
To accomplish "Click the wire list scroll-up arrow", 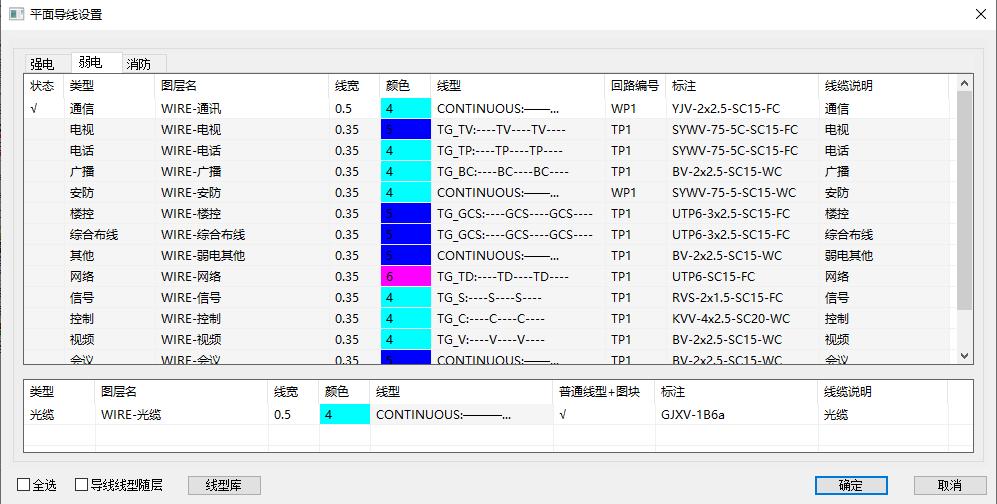I will (x=965, y=84).
